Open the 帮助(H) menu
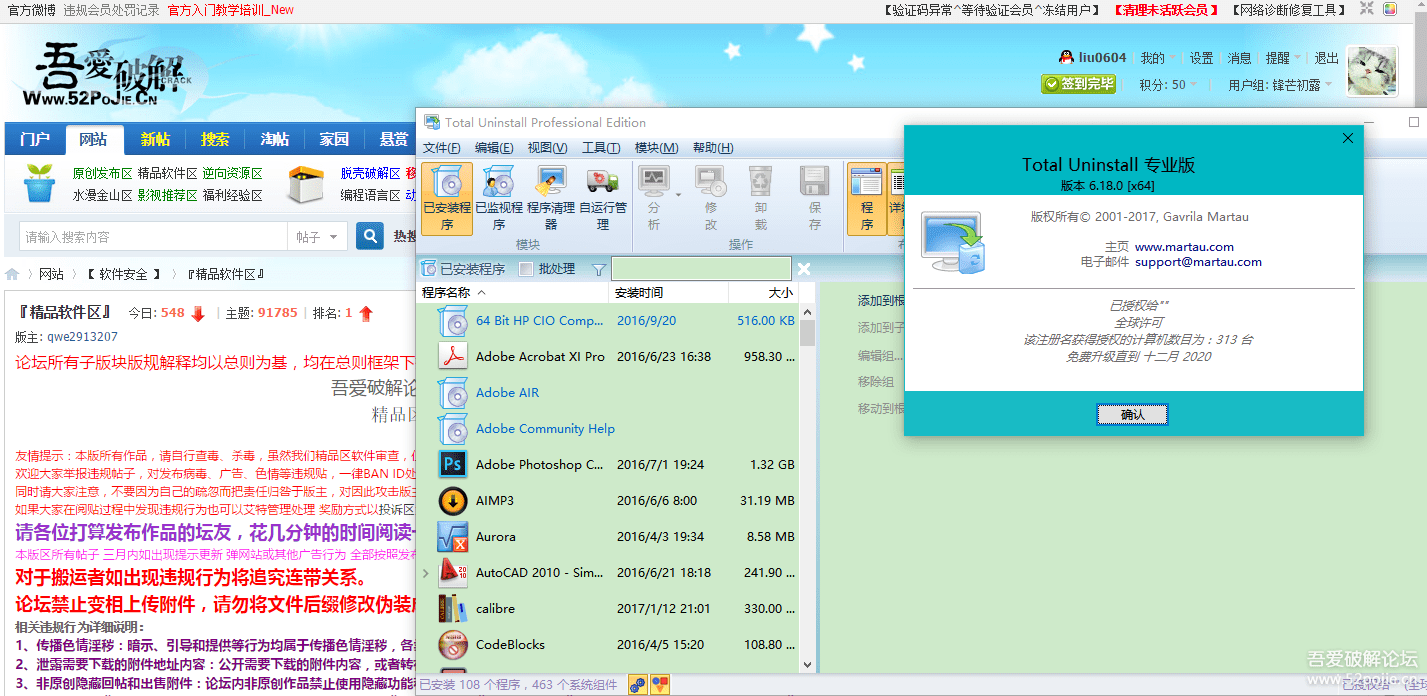Image resolution: width=1427 pixels, height=696 pixels. tap(713, 148)
